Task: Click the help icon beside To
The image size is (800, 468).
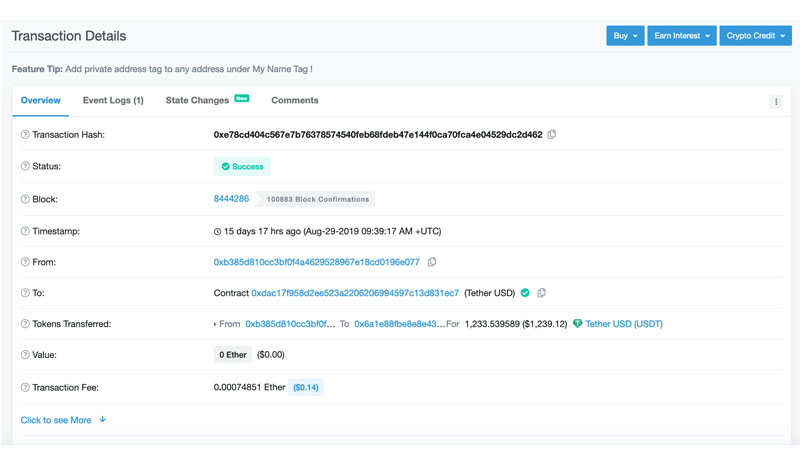Action: pos(25,293)
